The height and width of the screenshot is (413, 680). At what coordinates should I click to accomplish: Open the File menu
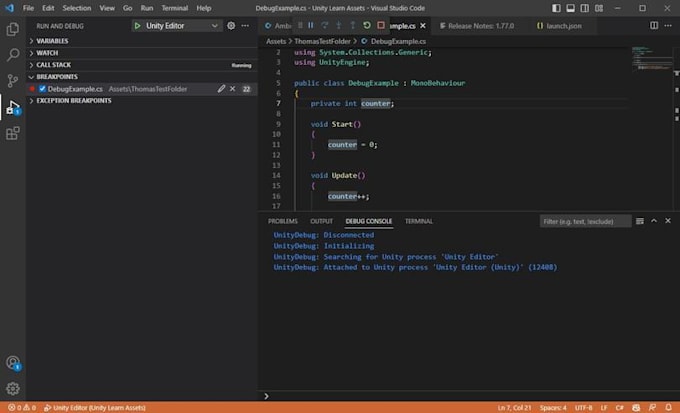pyautogui.click(x=28, y=8)
